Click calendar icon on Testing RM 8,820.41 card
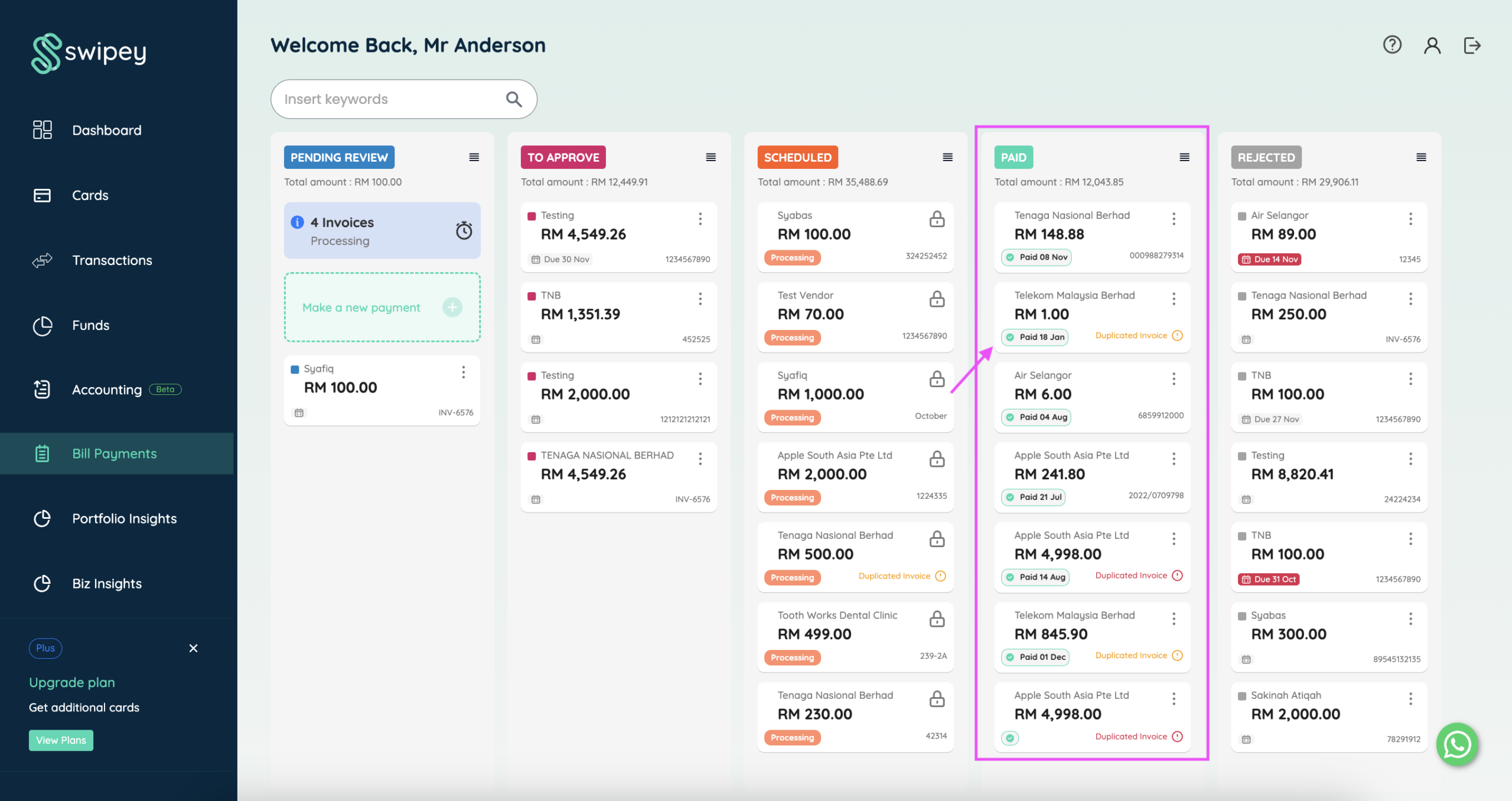Image resolution: width=1512 pixels, height=801 pixels. click(x=1246, y=499)
